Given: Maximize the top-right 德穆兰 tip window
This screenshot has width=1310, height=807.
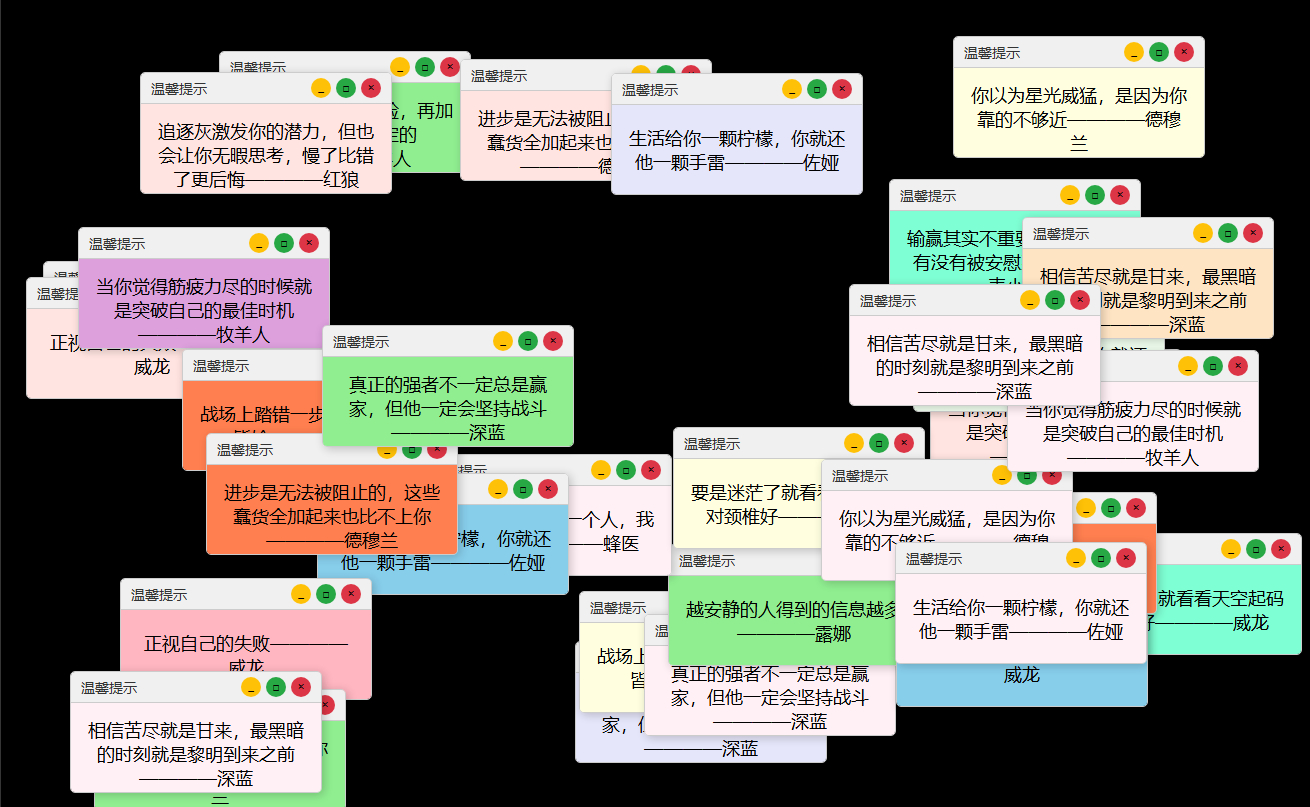Looking at the screenshot, I should point(1159,51).
